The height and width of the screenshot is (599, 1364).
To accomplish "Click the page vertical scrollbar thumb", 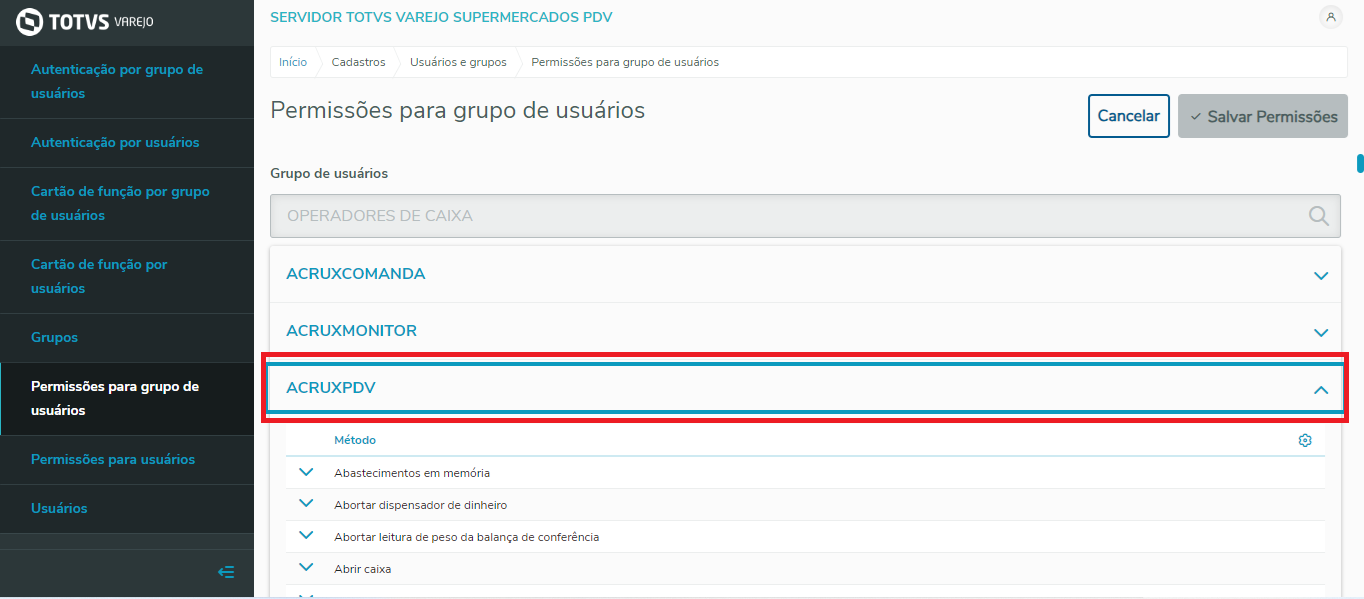I will click(1360, 163).
